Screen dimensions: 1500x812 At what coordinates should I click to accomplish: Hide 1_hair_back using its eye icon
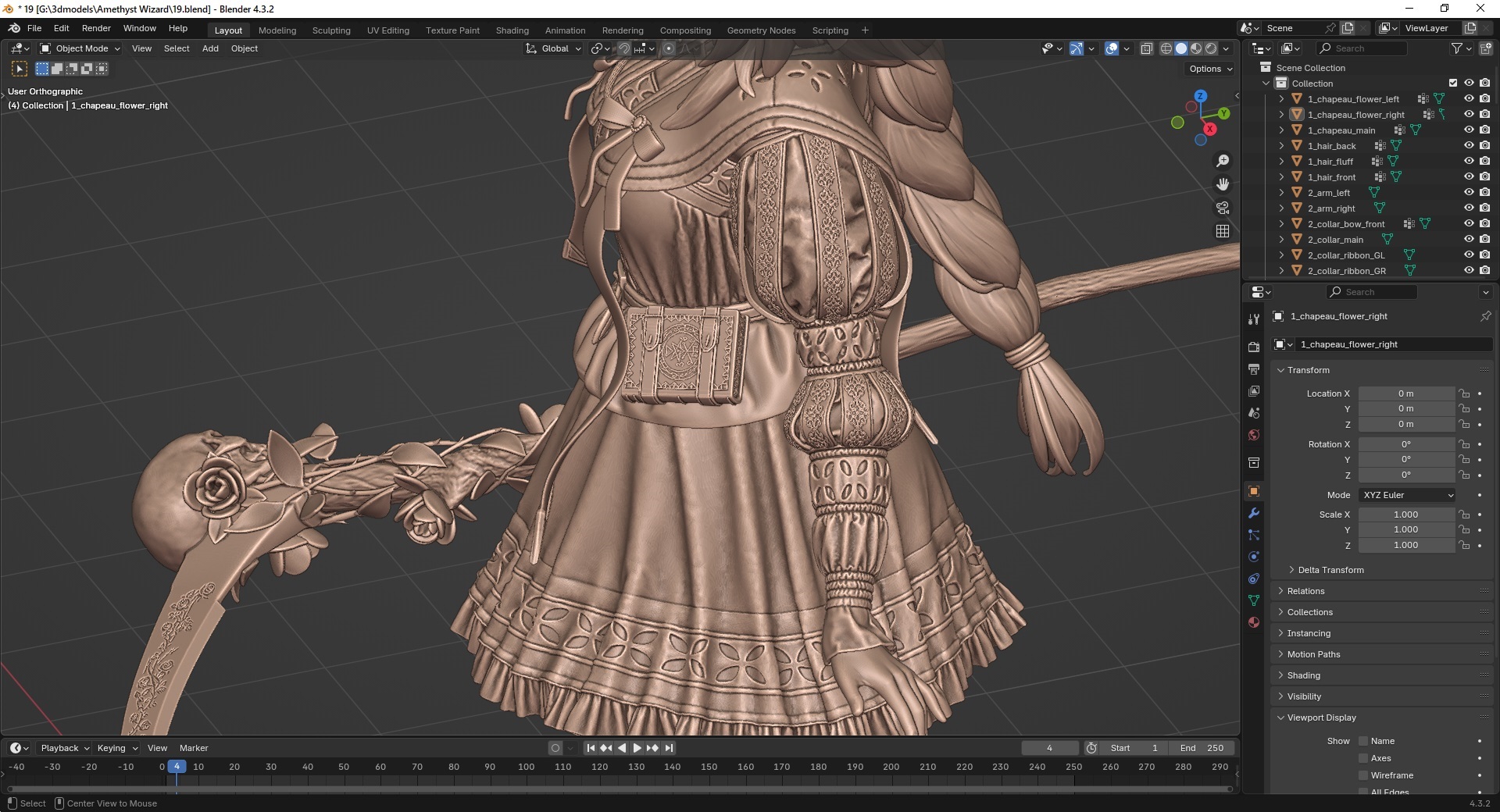(x=1468, y=145)
